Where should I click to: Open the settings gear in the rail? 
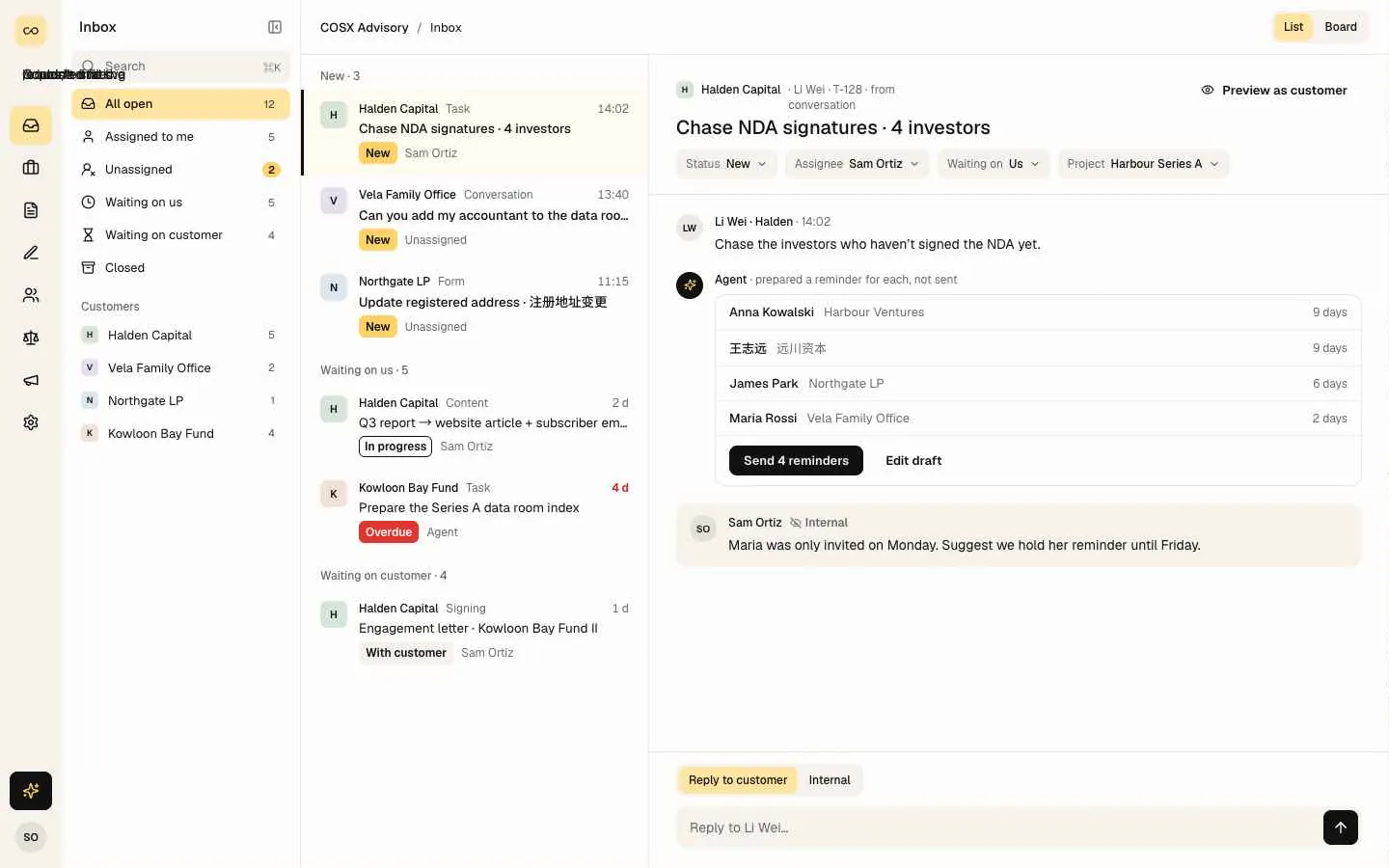(x=31, y=422)
